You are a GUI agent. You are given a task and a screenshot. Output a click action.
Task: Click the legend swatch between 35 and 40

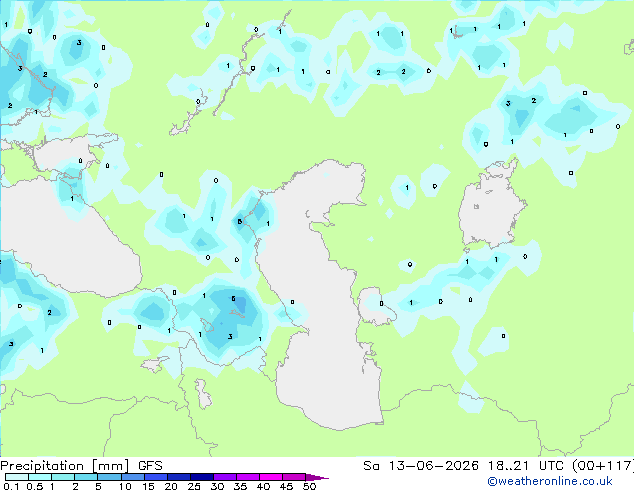(247, 477)
